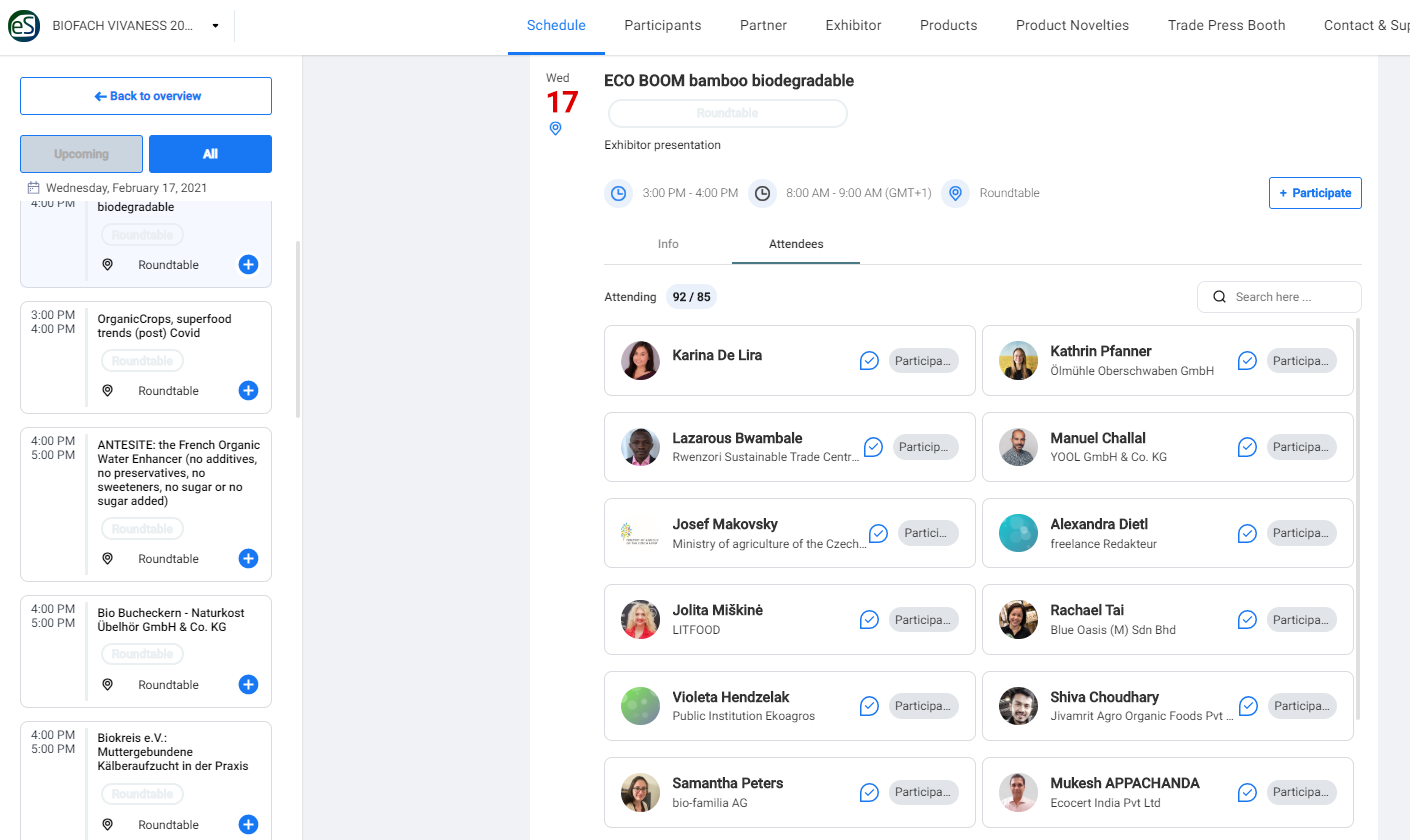
Task: Add Bio Bucheckern session with plus icon
Action: 249,685
